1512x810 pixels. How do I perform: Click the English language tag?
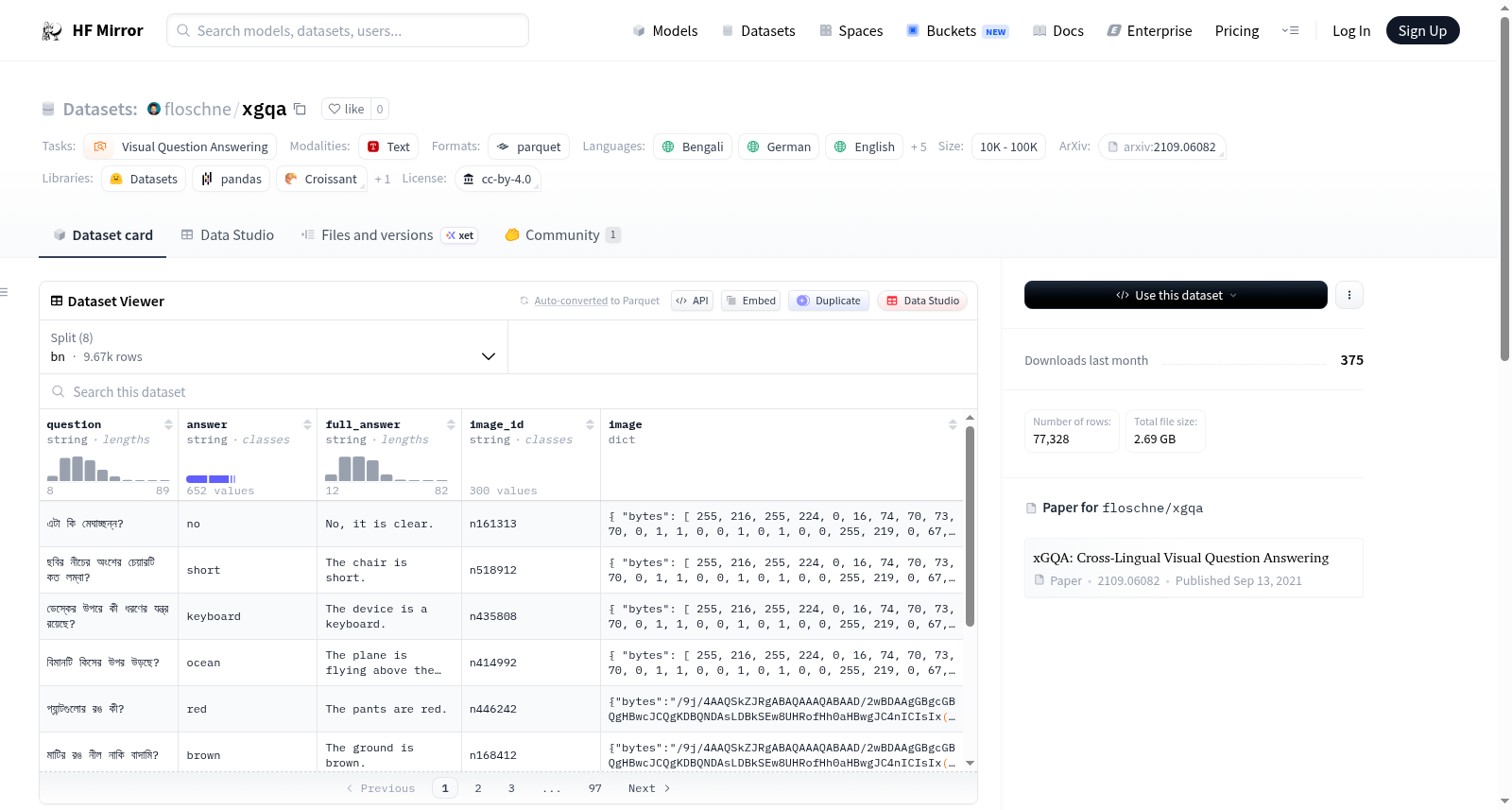point(865,146)
